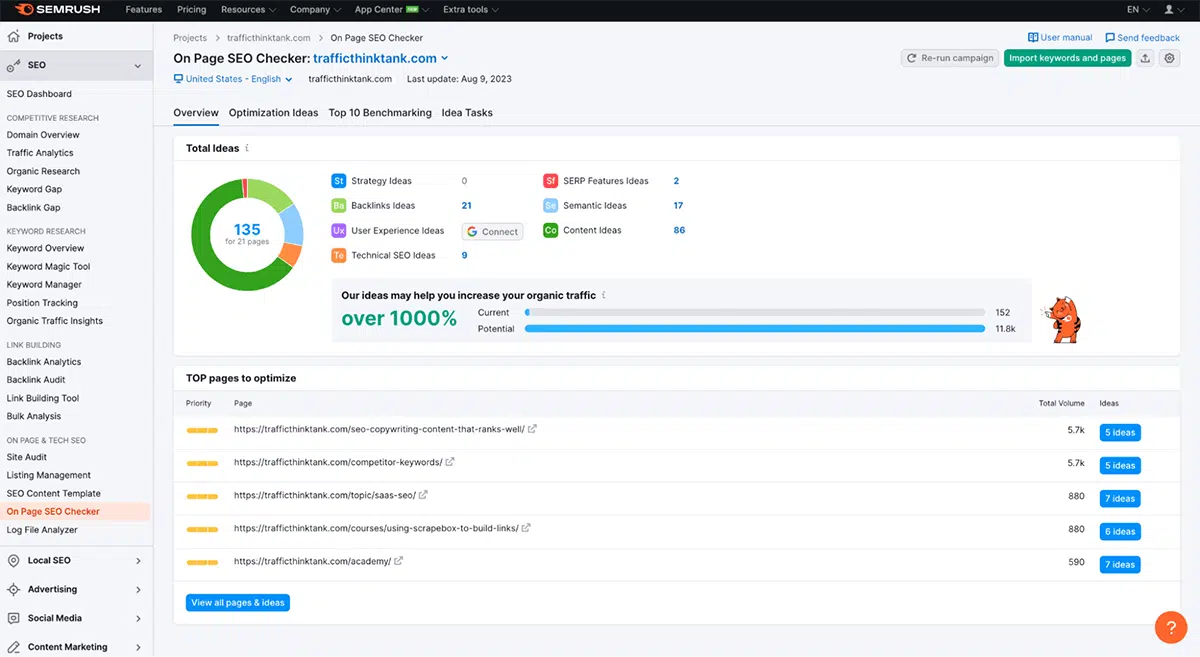1200x657 pixels.
Task: Expand the Social Media section
Action: point(138,618)
